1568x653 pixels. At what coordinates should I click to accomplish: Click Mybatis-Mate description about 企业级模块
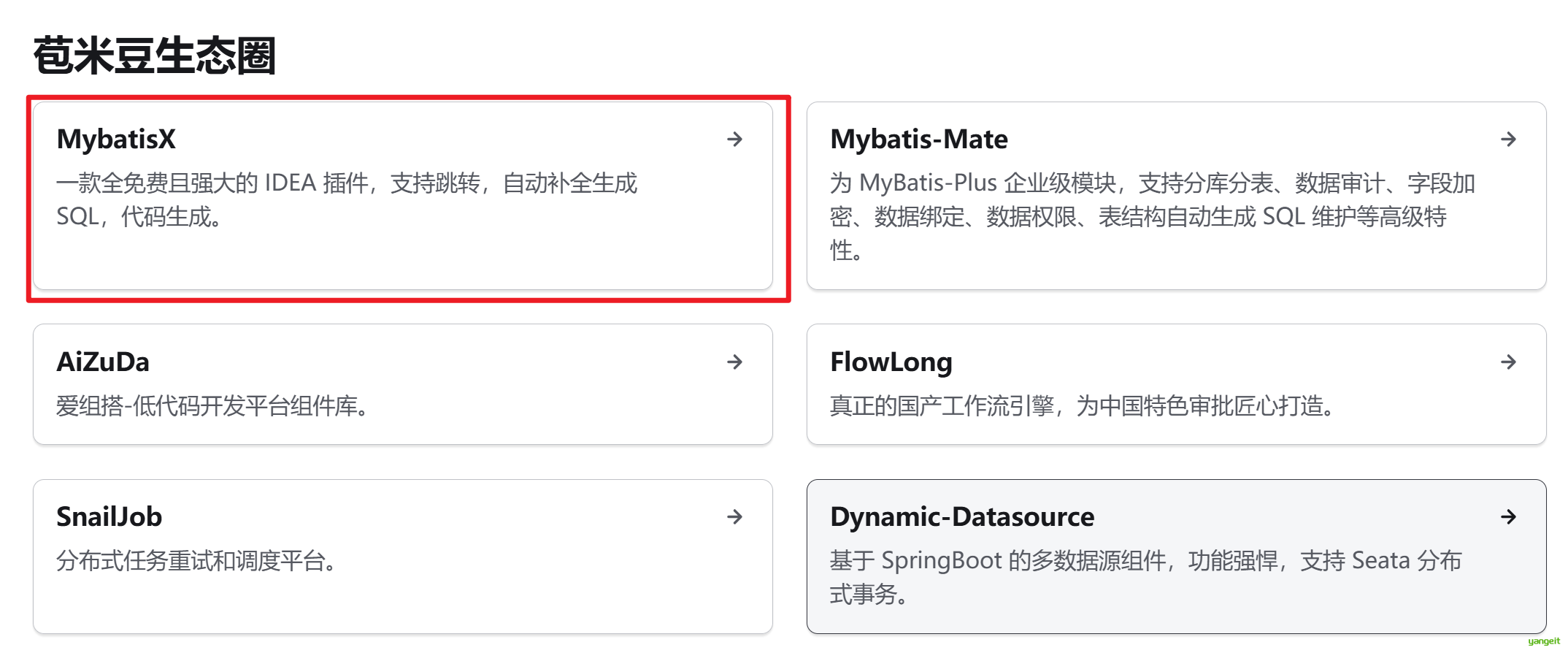point(1153,216)
